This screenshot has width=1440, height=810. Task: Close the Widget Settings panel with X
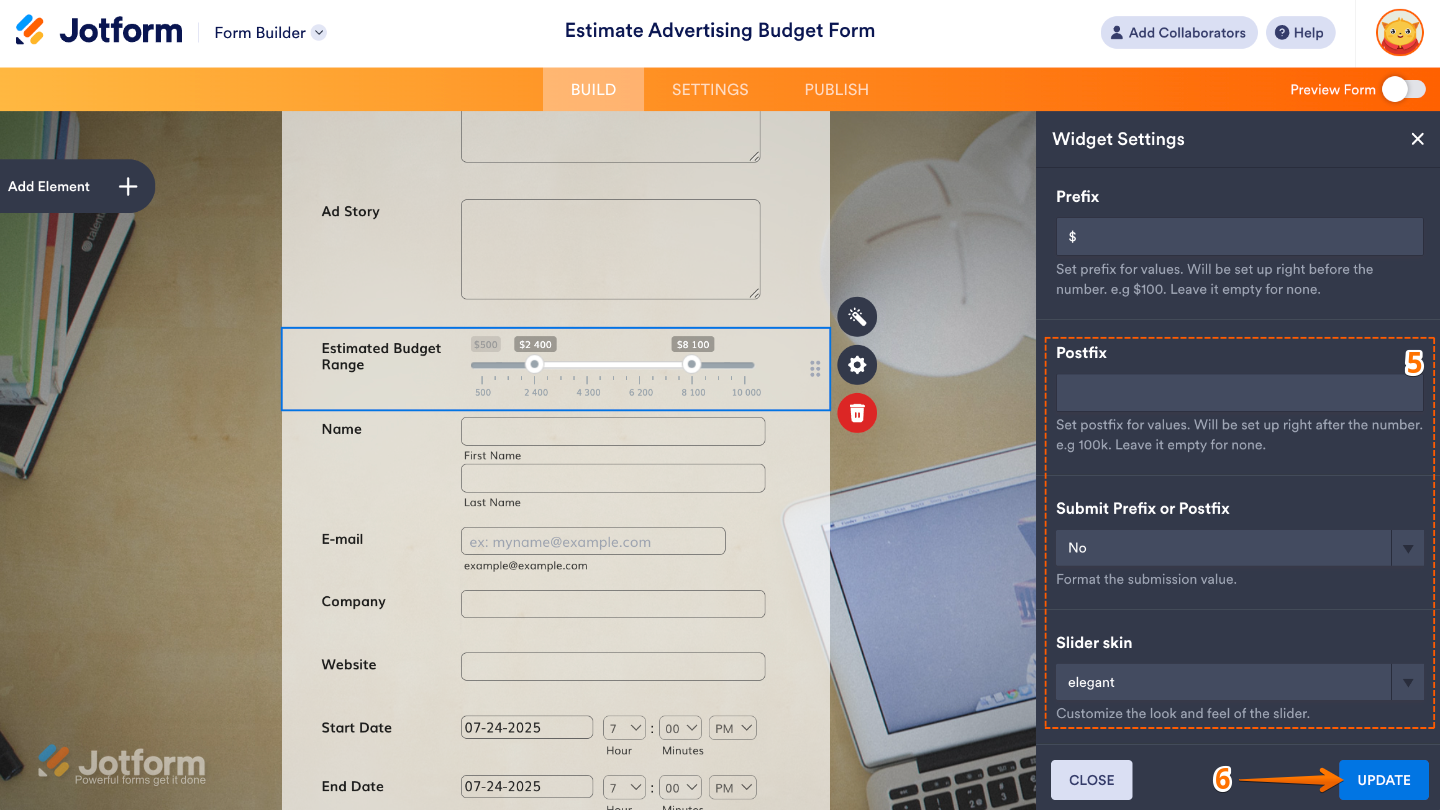click(x=1417, y=139)
